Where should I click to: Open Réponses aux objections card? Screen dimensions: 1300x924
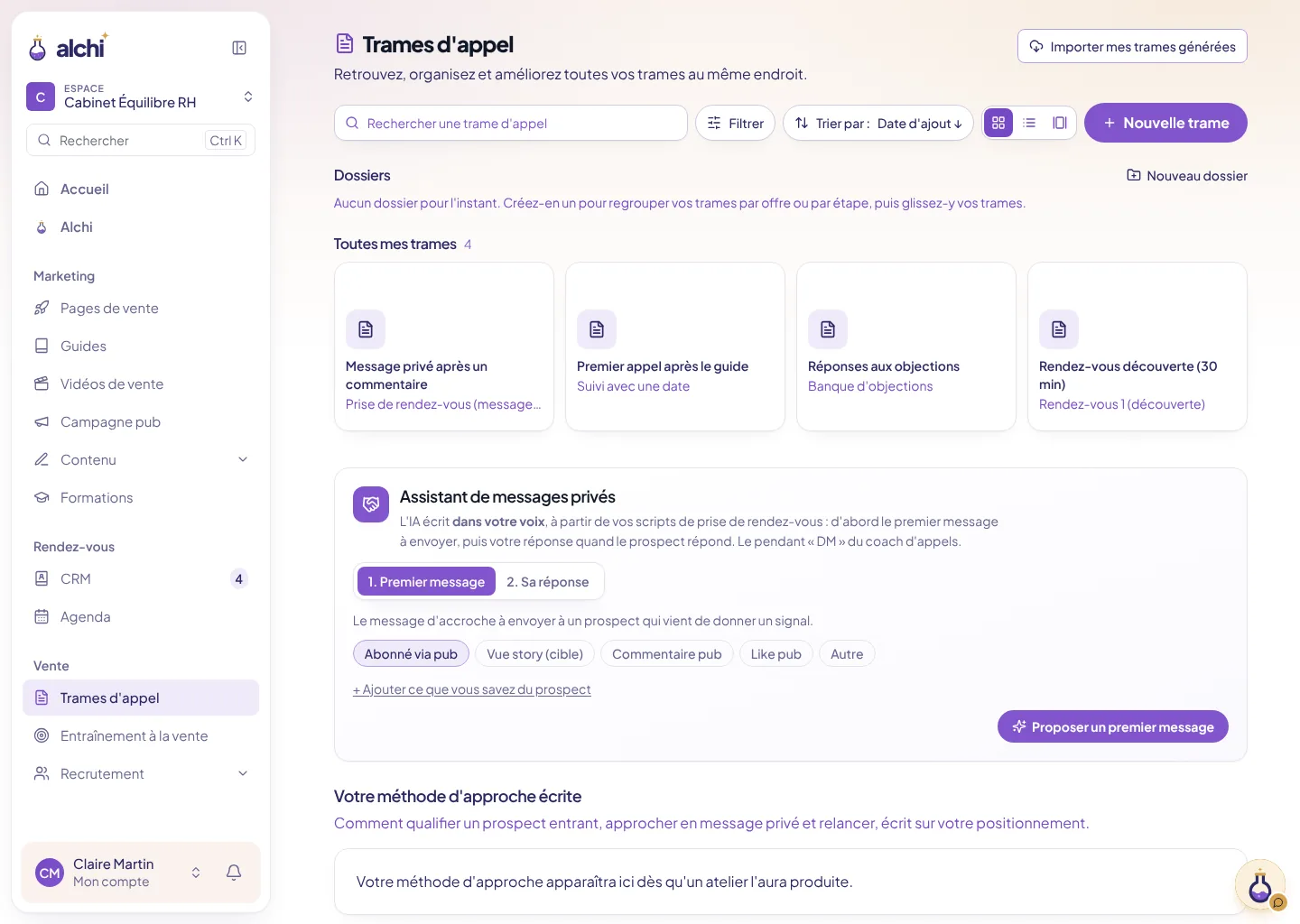click(x=906, y=346)
